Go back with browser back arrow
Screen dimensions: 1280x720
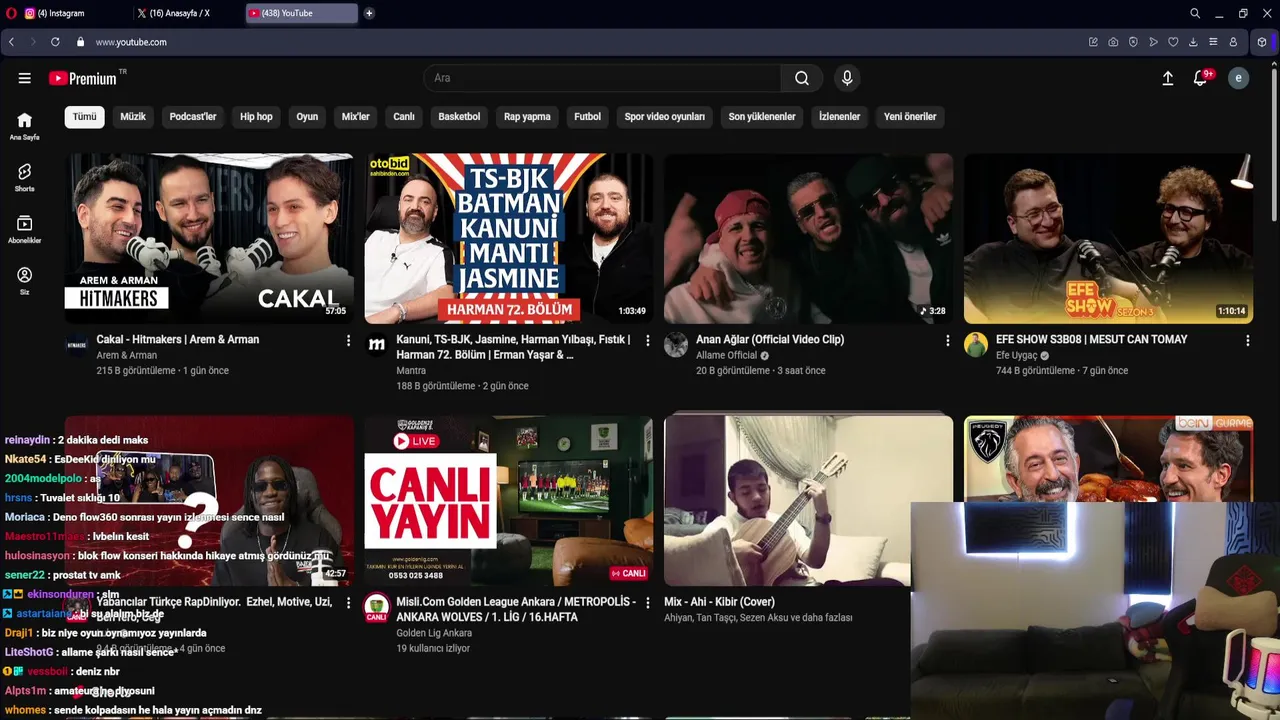tap(11, 42)
